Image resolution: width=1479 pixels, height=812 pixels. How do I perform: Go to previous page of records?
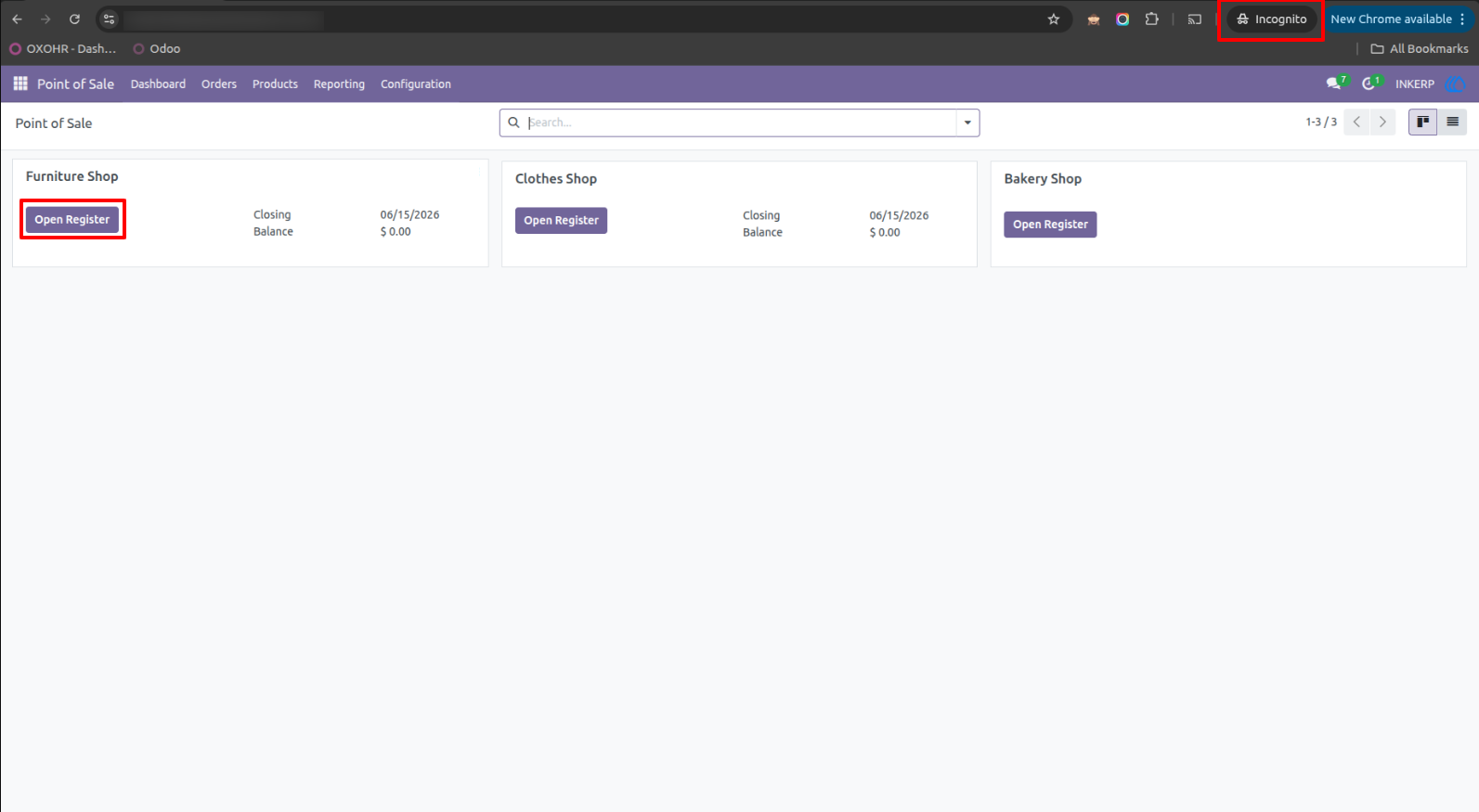[x=1356, y=122]
